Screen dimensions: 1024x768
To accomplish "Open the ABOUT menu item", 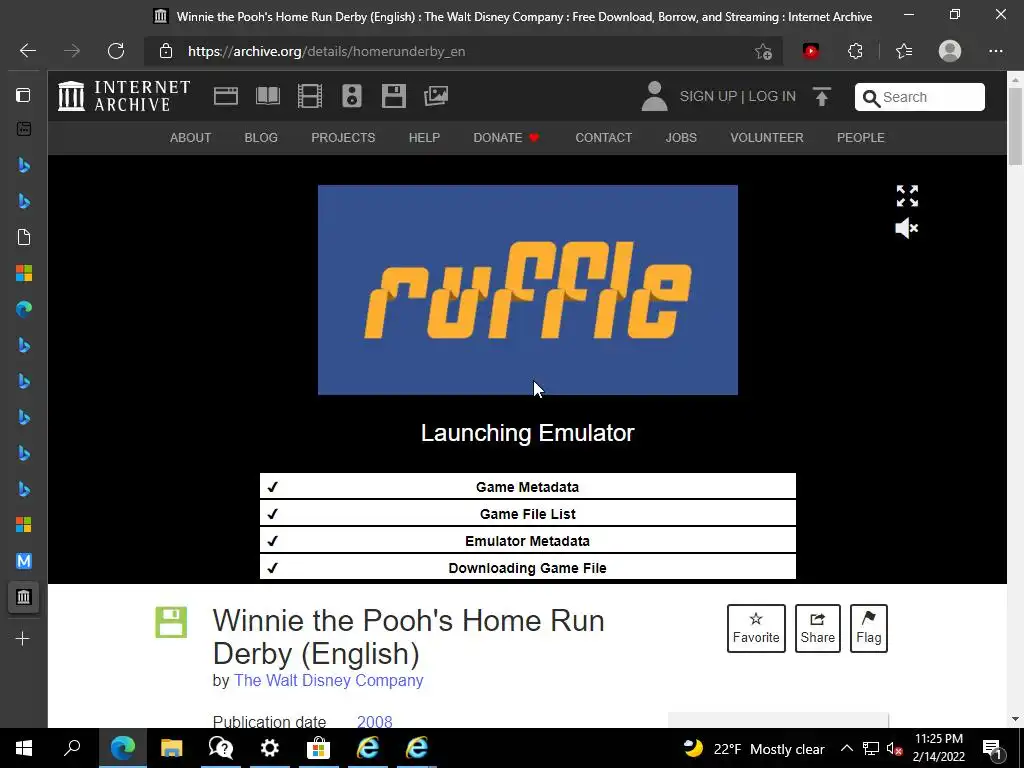I will point(191,138).
